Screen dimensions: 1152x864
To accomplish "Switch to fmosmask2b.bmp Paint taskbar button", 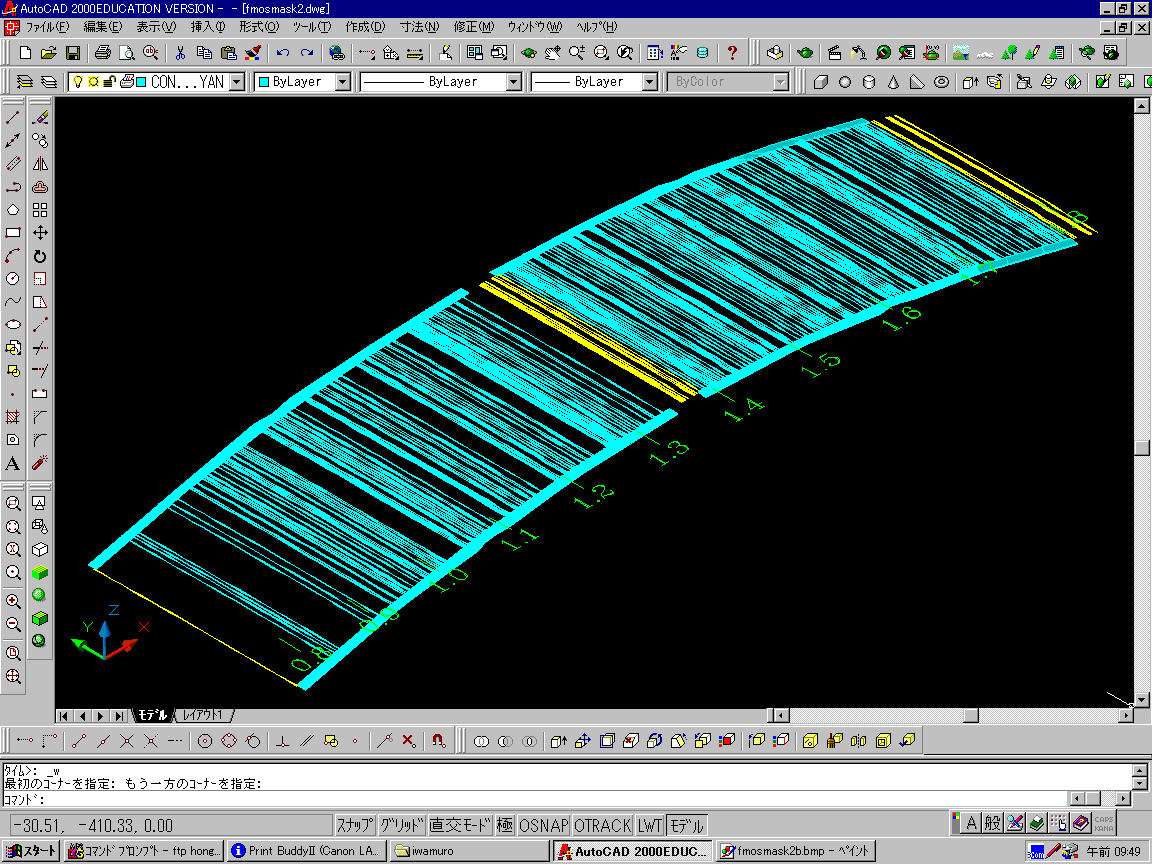I will click(x=796, y=851).
